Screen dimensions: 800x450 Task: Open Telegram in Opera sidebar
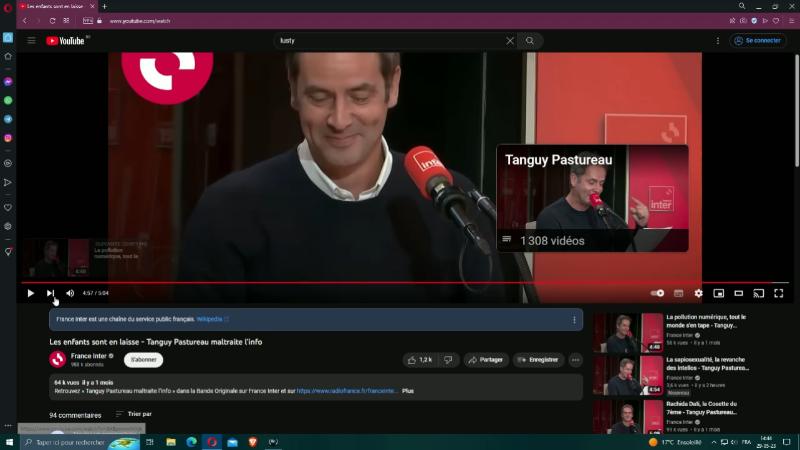[8, 119]
